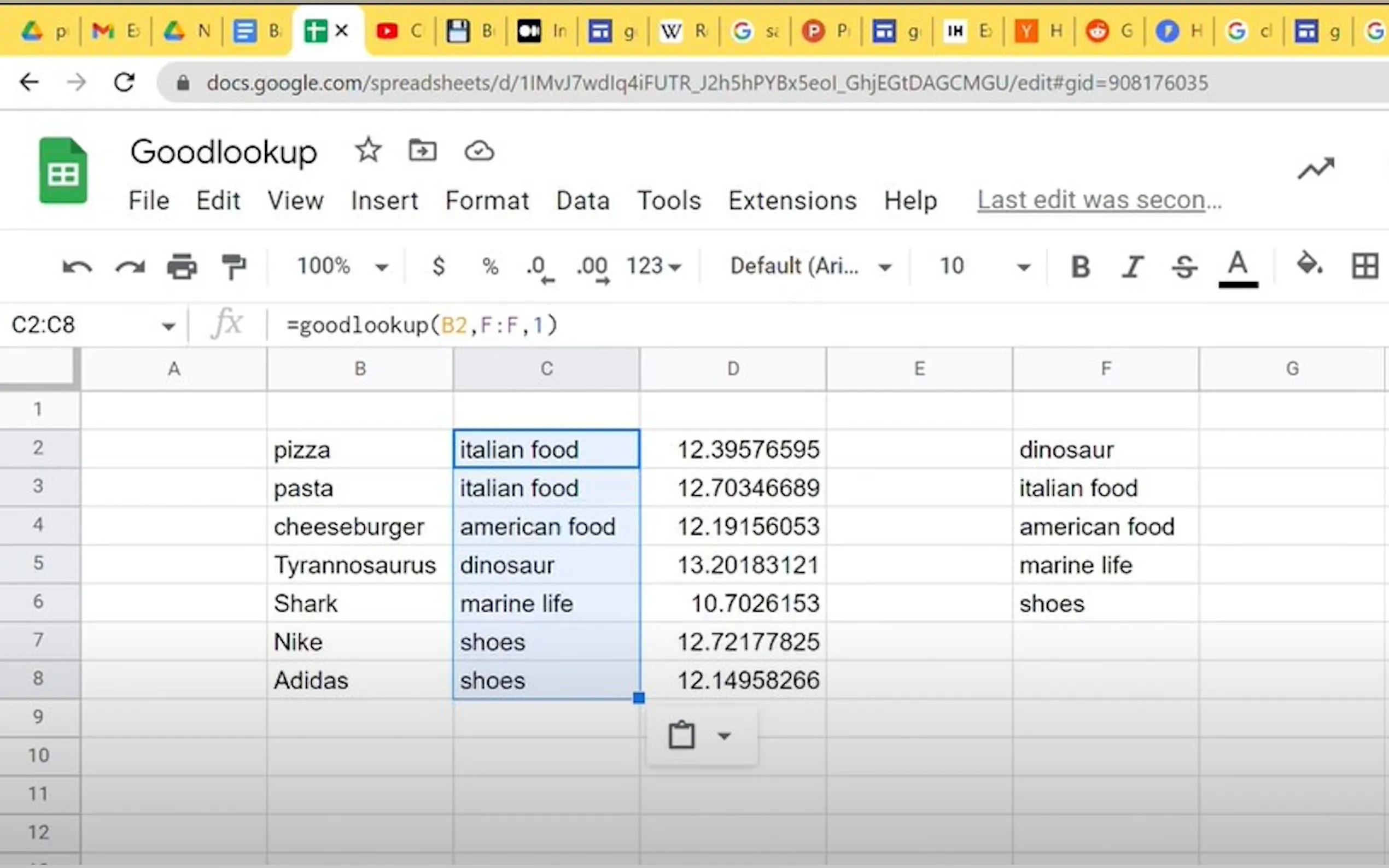
Task: Toggle strikethrough formatting
Action: click(x=1184, y=266)
